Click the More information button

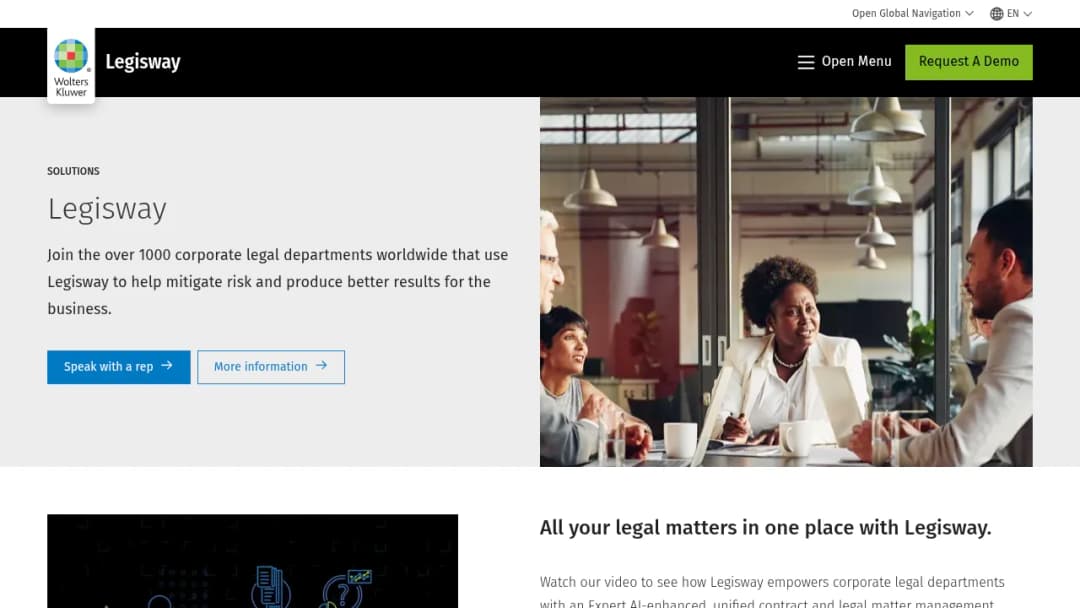click(x=271, y=367)
